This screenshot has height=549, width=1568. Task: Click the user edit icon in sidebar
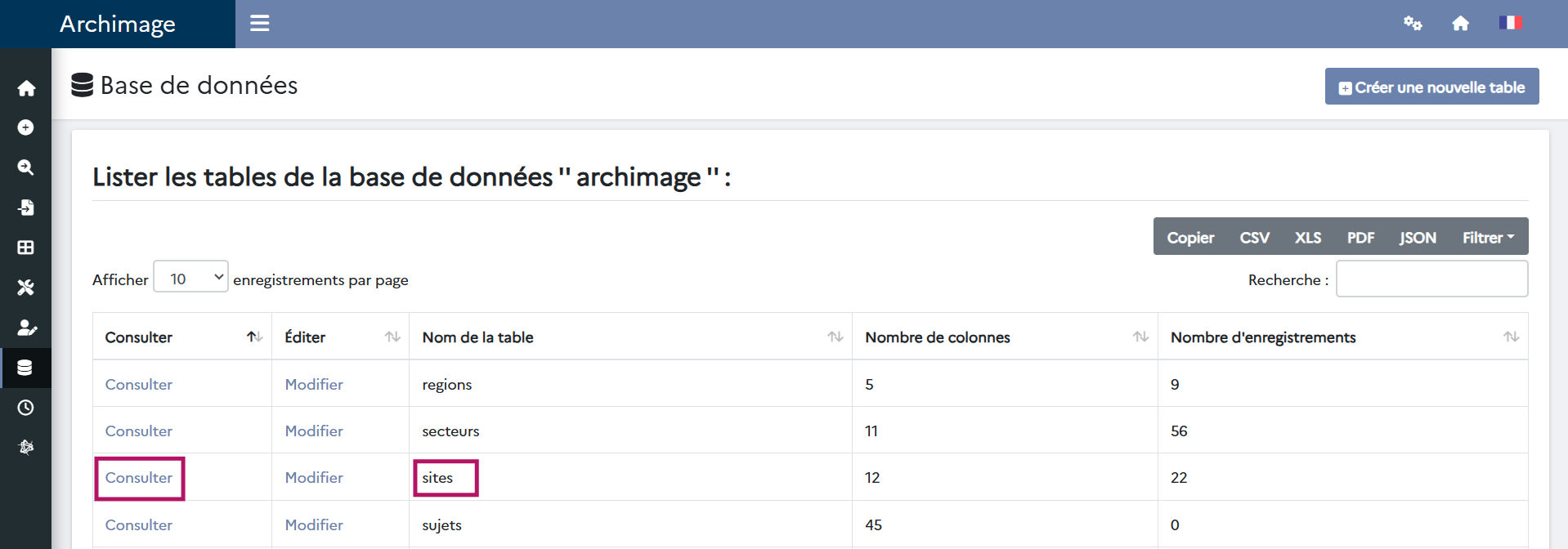pos(25,328)
